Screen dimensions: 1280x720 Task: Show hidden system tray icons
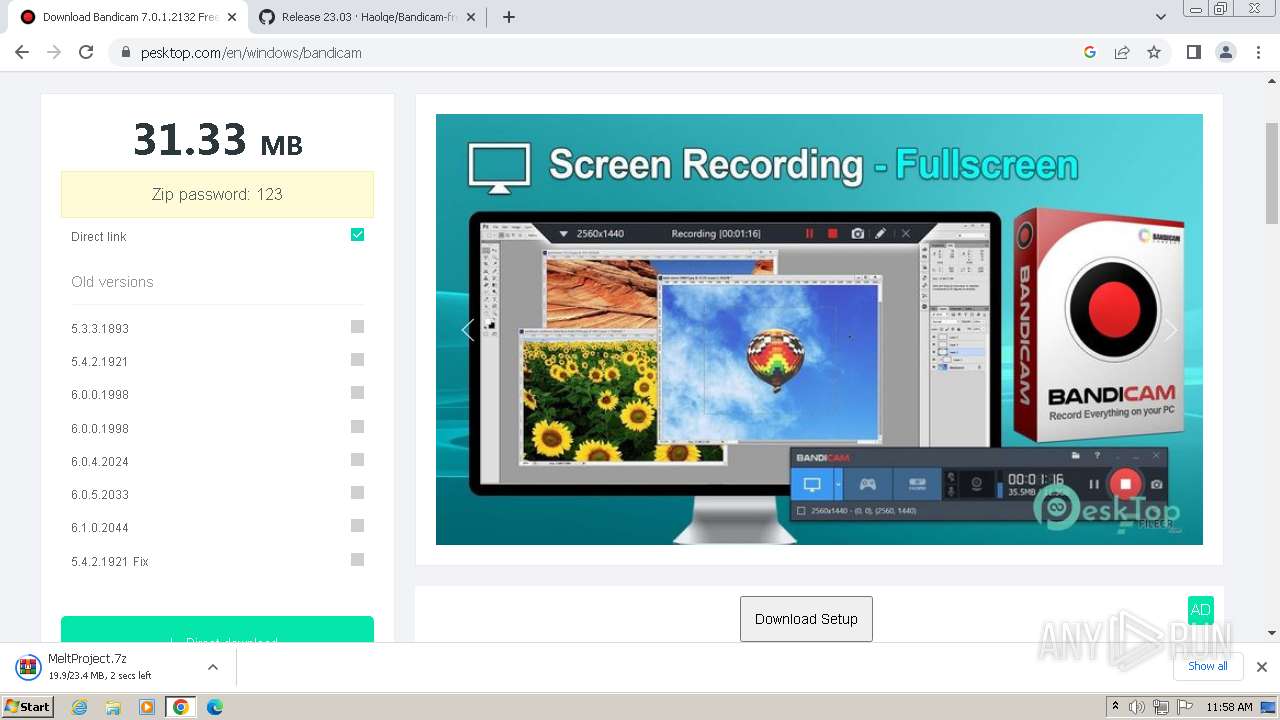[x=1115, y=707]
